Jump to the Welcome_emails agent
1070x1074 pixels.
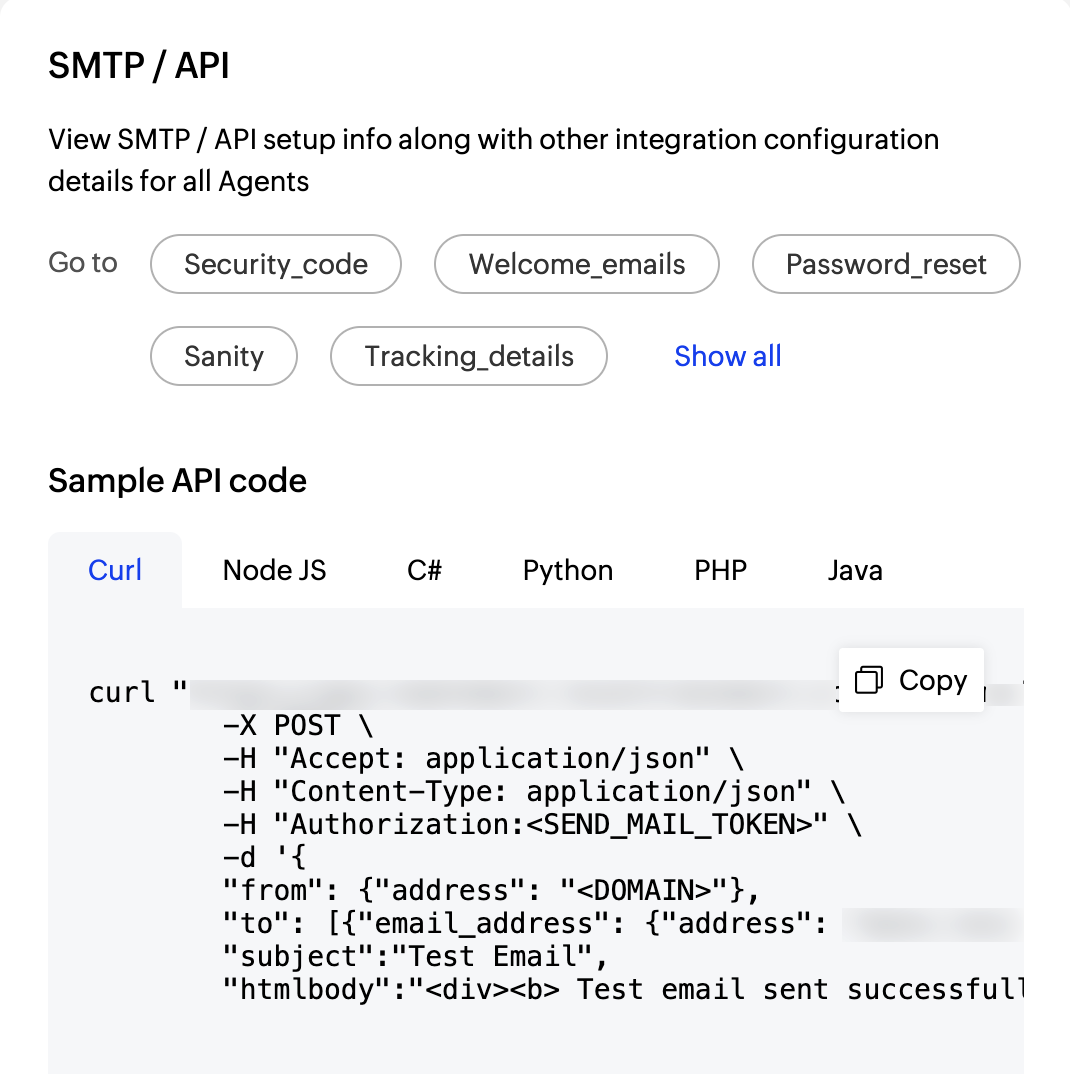tap(577, 264)
